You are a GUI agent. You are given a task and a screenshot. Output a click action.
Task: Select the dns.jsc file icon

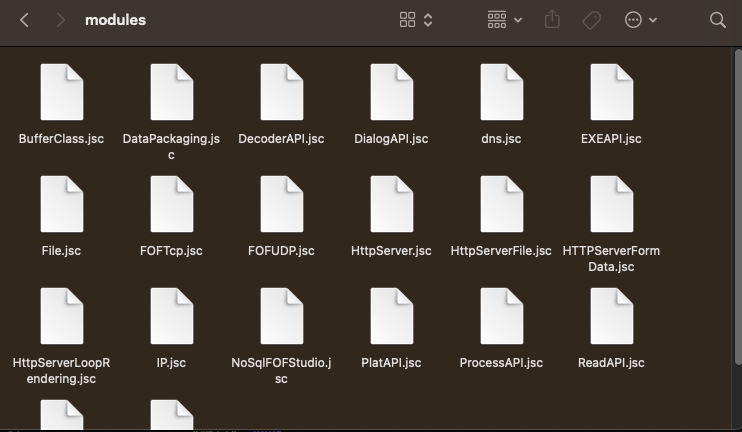[x=502, y=92]
